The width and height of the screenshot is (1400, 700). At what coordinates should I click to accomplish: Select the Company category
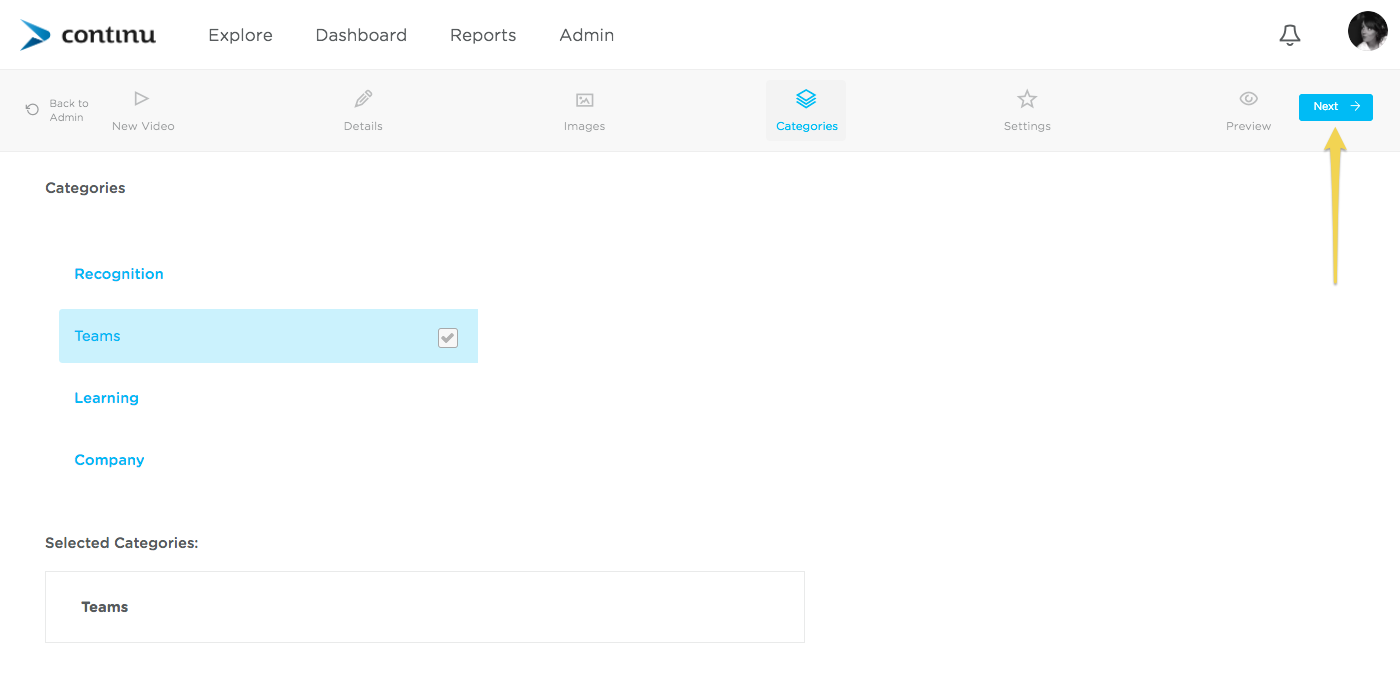pyautogui.click(x=109, y=460)
